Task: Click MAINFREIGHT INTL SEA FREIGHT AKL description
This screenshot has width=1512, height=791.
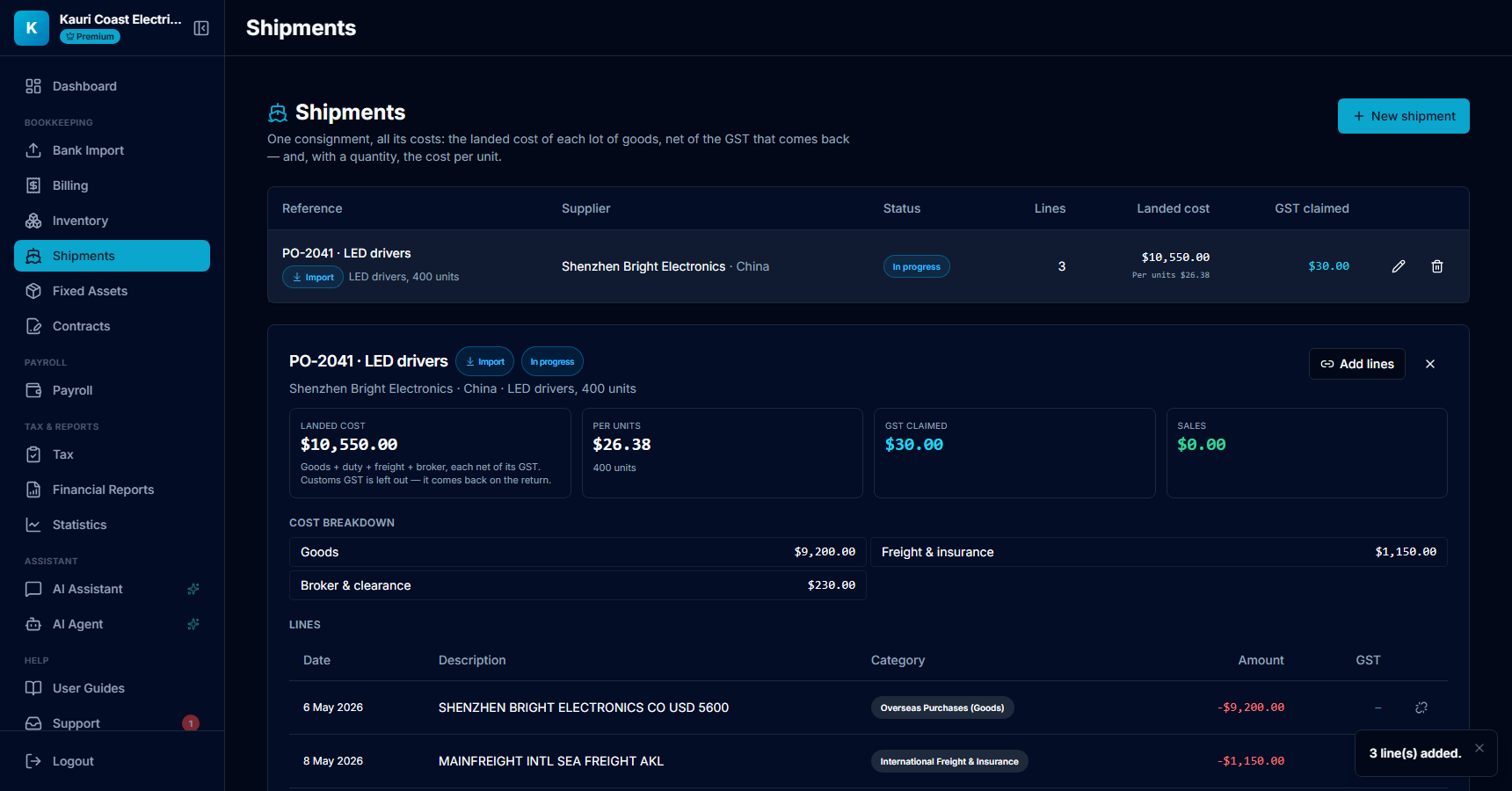Action: [x=551, y=761]
